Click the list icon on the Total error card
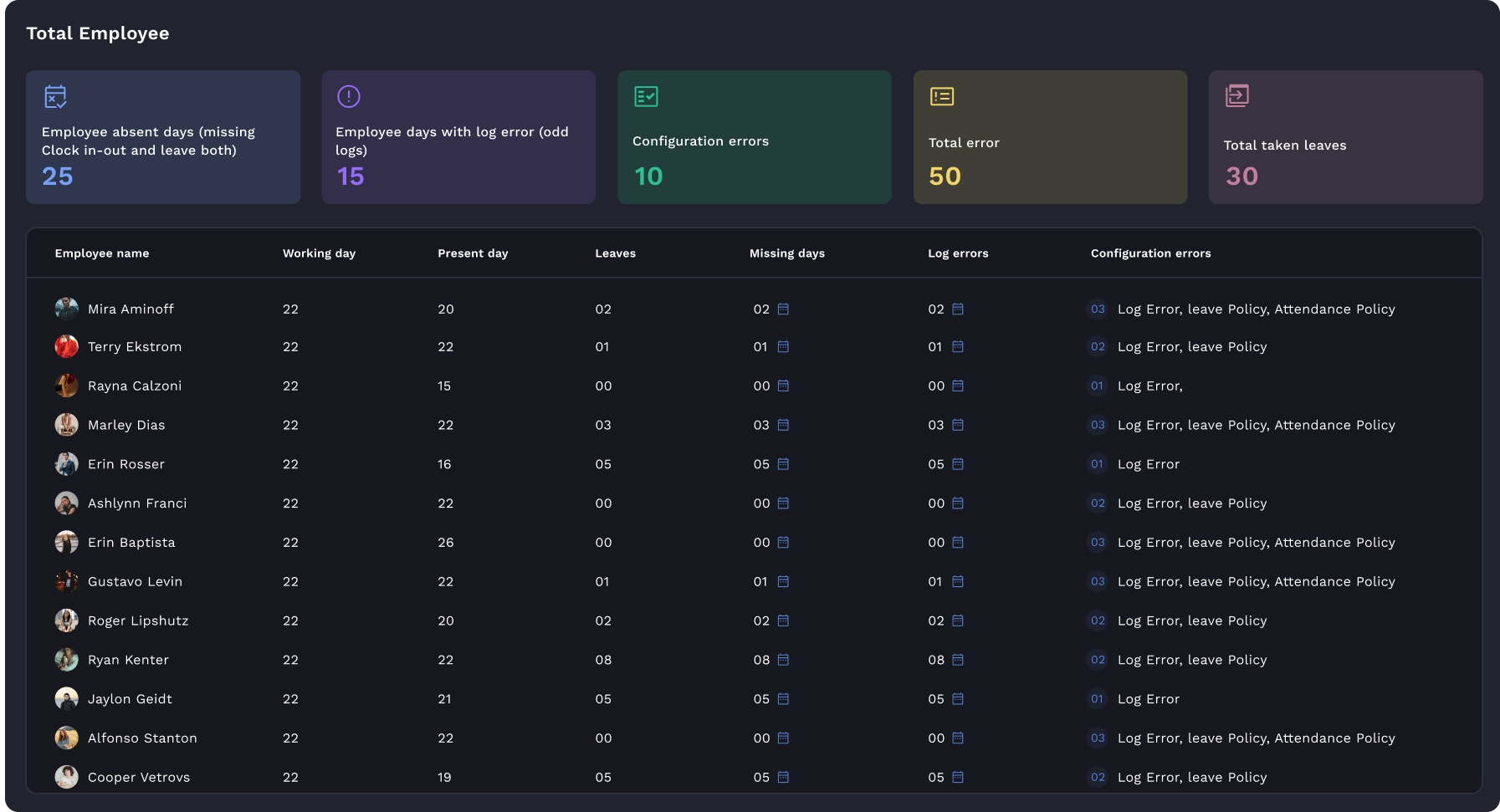 point(942,95)
